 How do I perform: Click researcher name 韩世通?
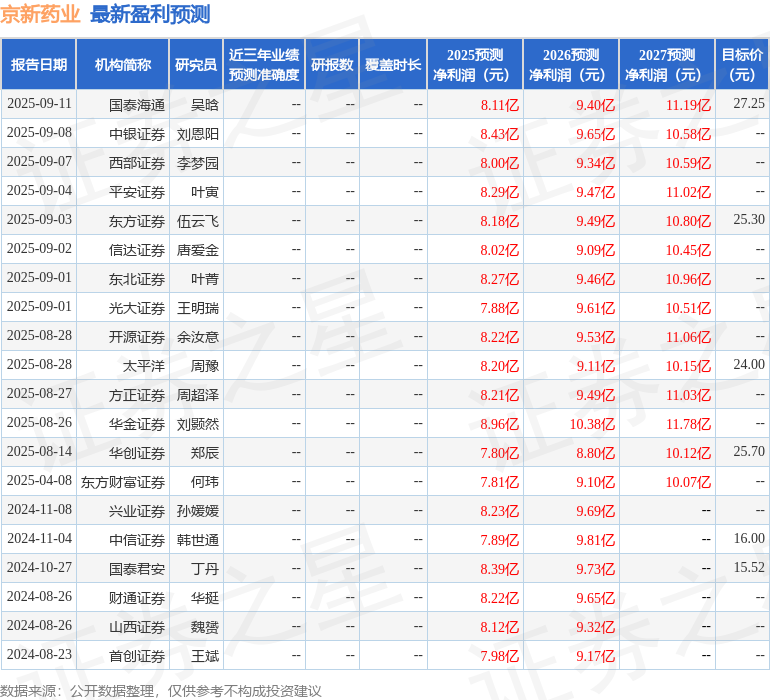pyautogui.click(x=198, y=540)
